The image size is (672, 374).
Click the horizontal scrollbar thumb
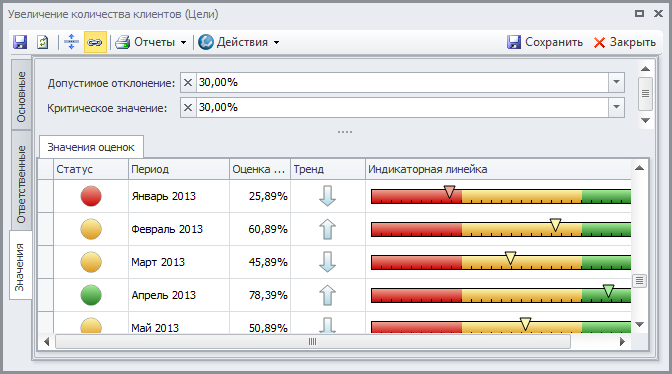click(312, 341)
